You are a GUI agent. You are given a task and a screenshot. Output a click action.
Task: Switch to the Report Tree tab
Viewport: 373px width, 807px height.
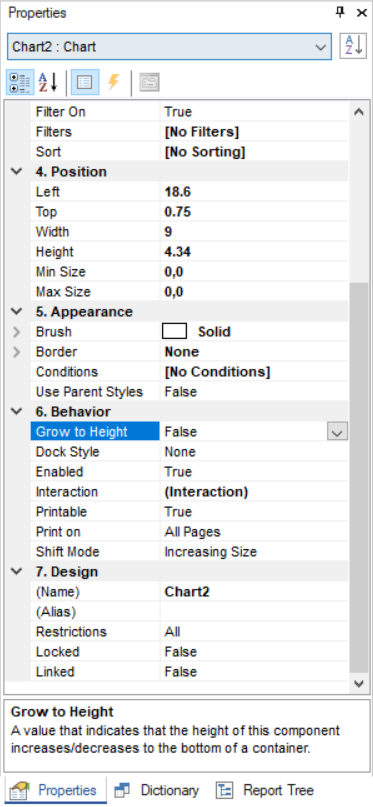point(265,790)
